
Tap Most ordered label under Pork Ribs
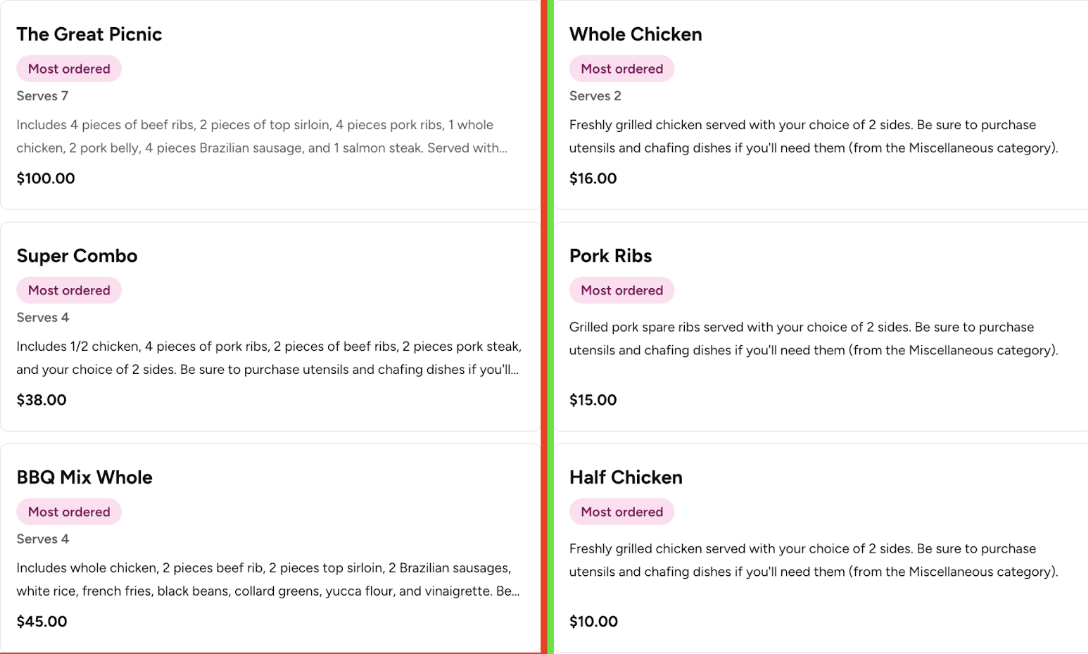tap(622, 290)
